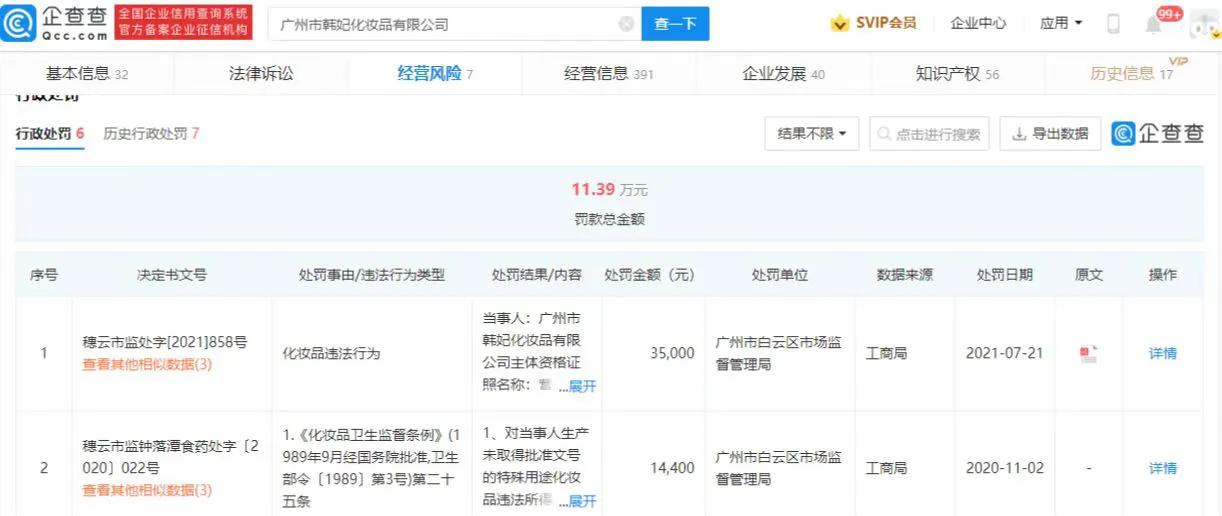Open the original document PDF icon for row 1
The height and width of the screenshot is (516, 1222).
coord(1088,353)
